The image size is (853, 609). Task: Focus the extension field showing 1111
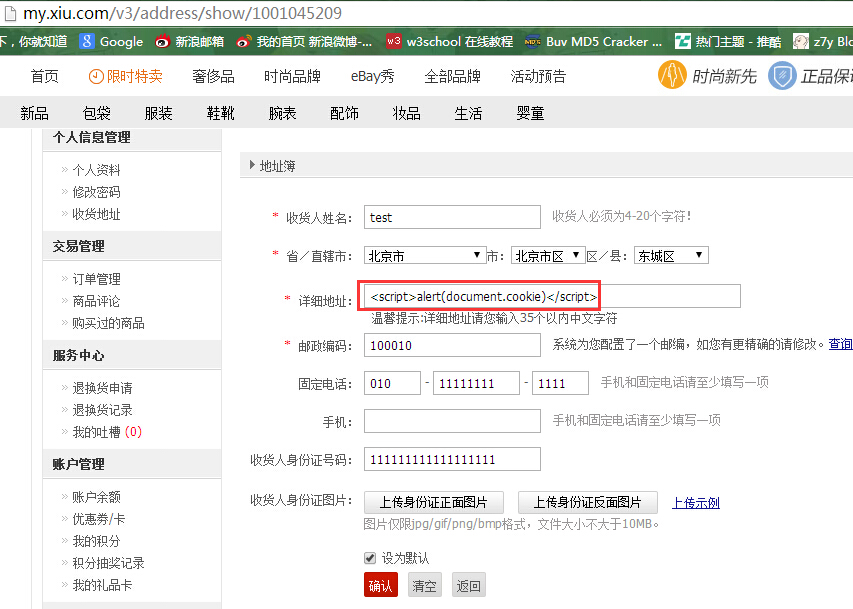(560, 383)
